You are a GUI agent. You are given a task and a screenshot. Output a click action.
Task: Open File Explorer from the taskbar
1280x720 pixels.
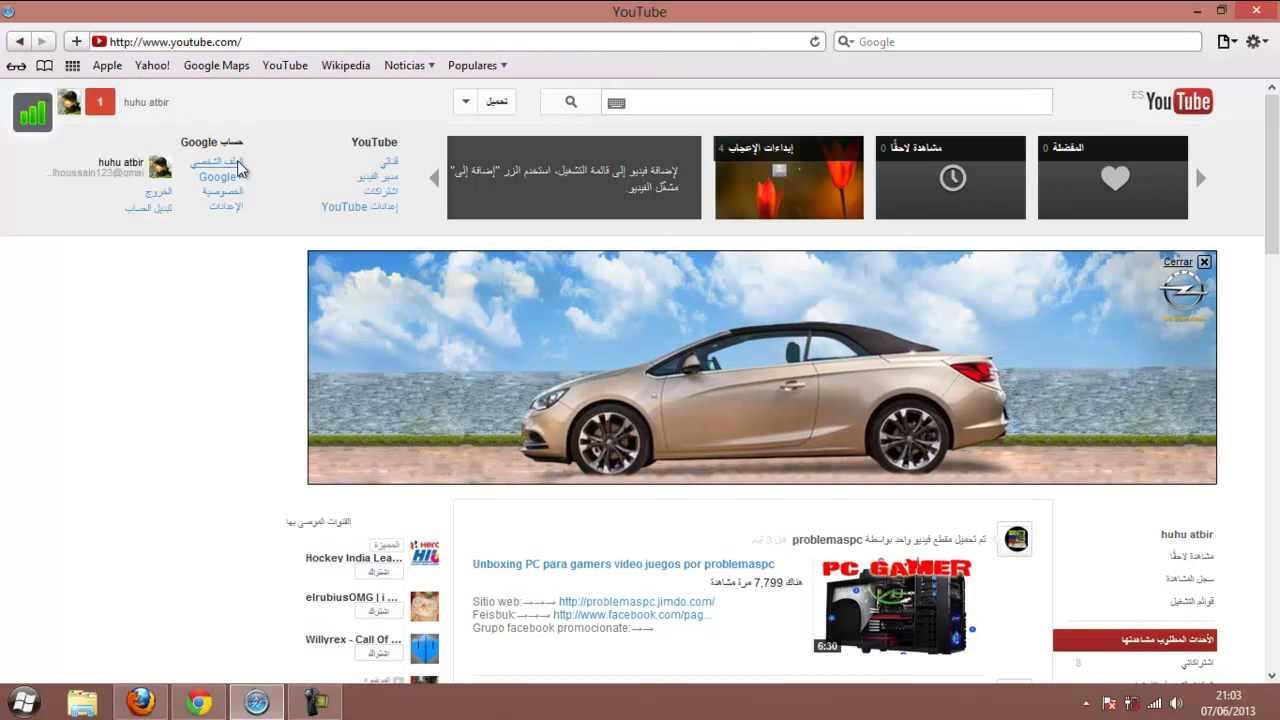point(82,703)
